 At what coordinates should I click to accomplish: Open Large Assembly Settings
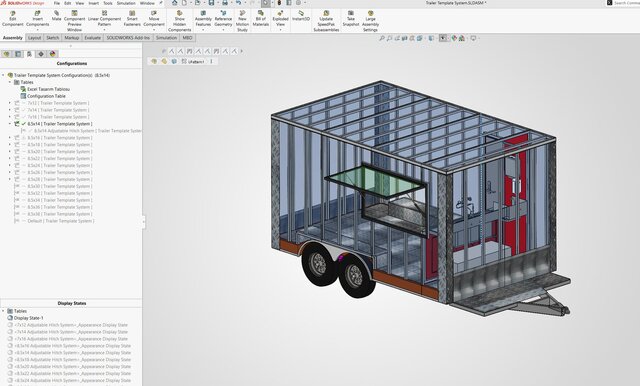(370, 21)
